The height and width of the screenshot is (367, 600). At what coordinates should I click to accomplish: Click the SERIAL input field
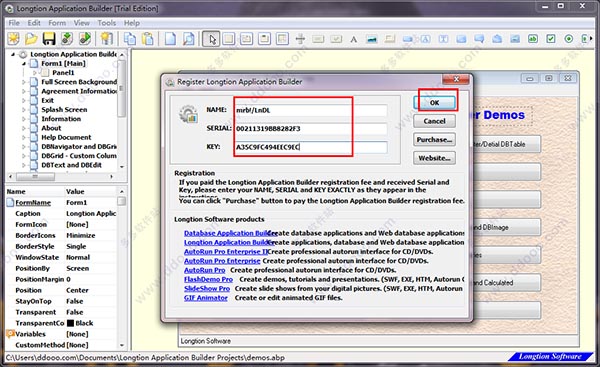(310, 129)
